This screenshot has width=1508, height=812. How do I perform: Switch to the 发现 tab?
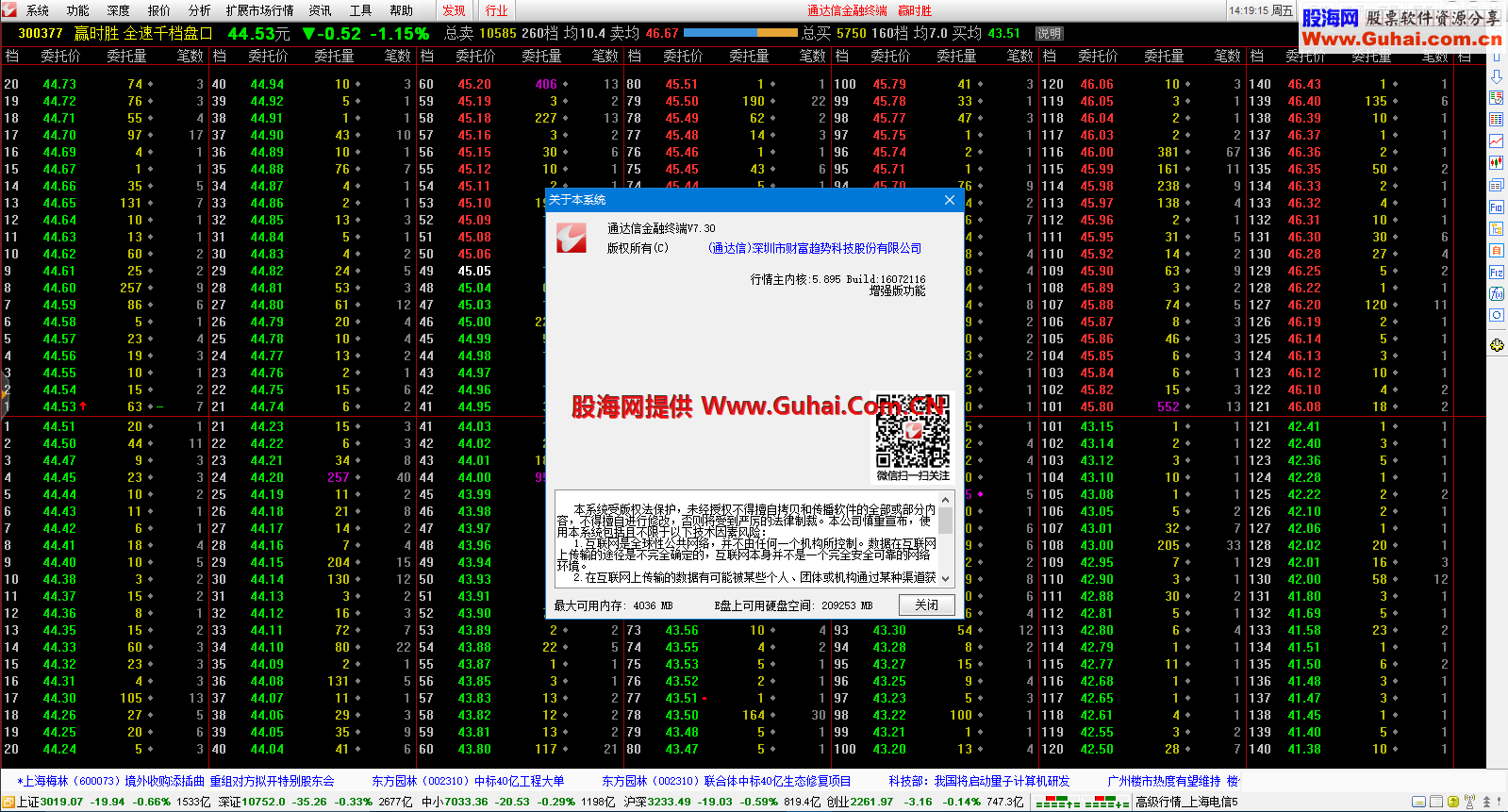point(455,10)
